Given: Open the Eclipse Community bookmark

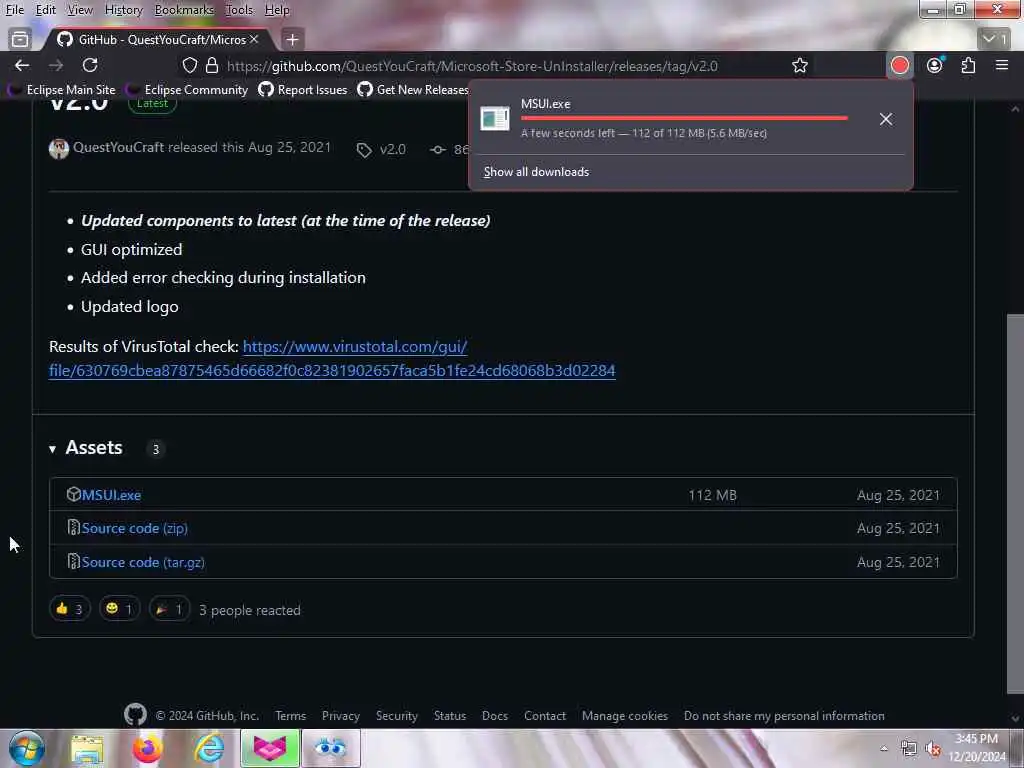Looking at the screenshot, I should pos(187,90).
